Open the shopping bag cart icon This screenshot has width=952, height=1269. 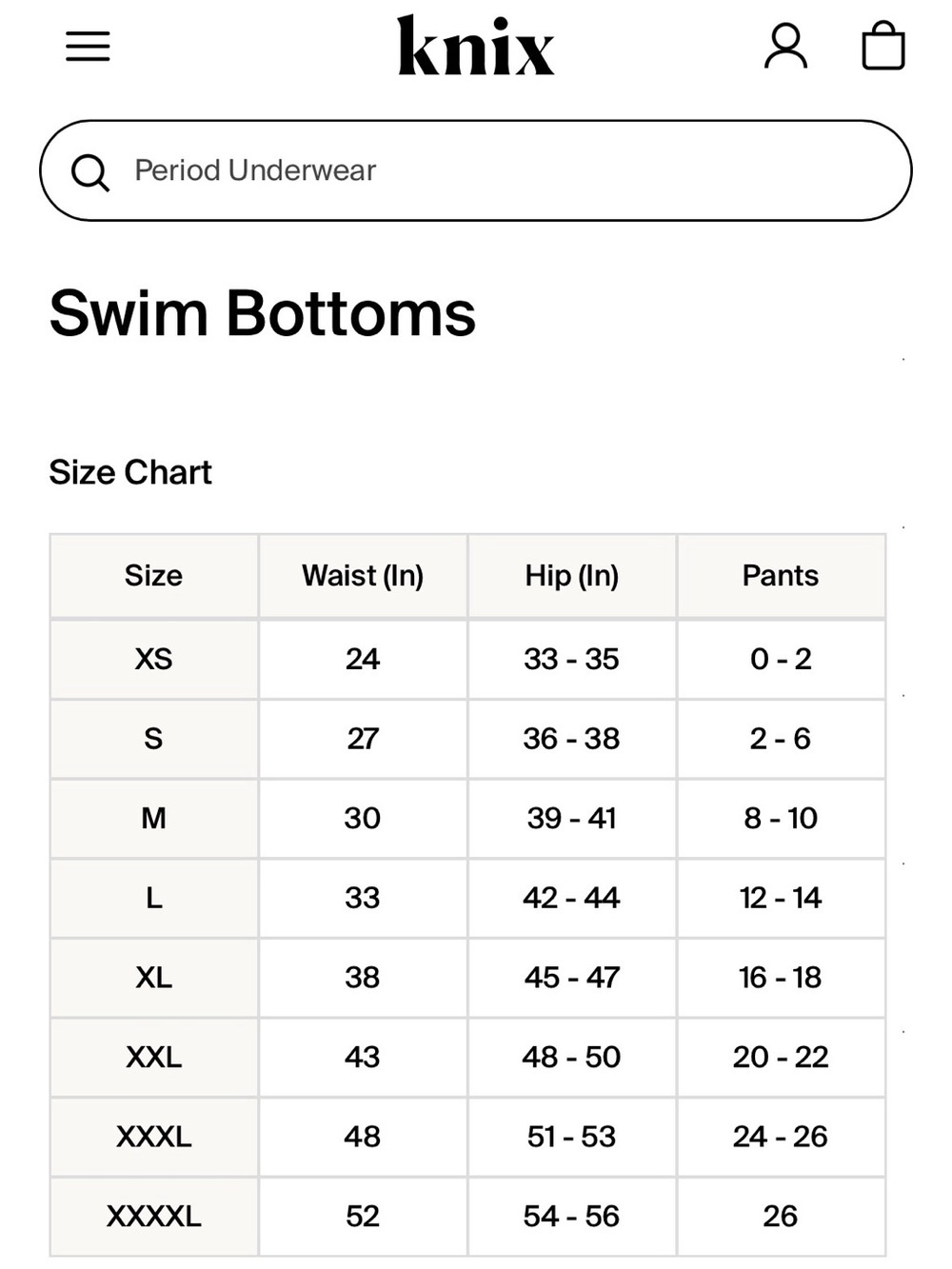[x=883, y=46]
